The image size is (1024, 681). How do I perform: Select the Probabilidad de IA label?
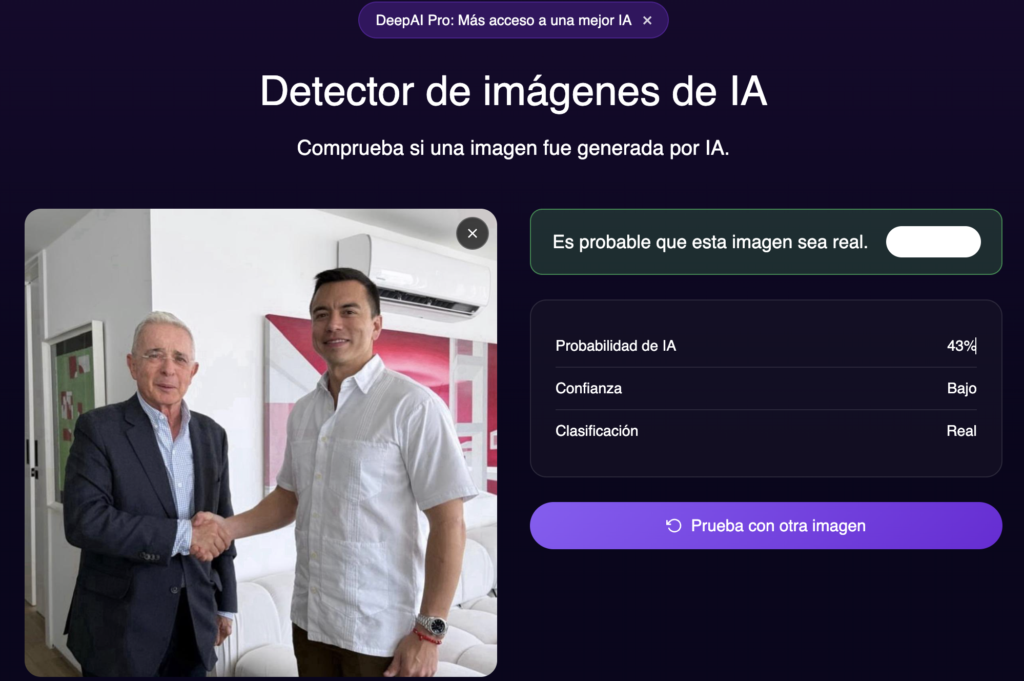[x=615, y=346]
